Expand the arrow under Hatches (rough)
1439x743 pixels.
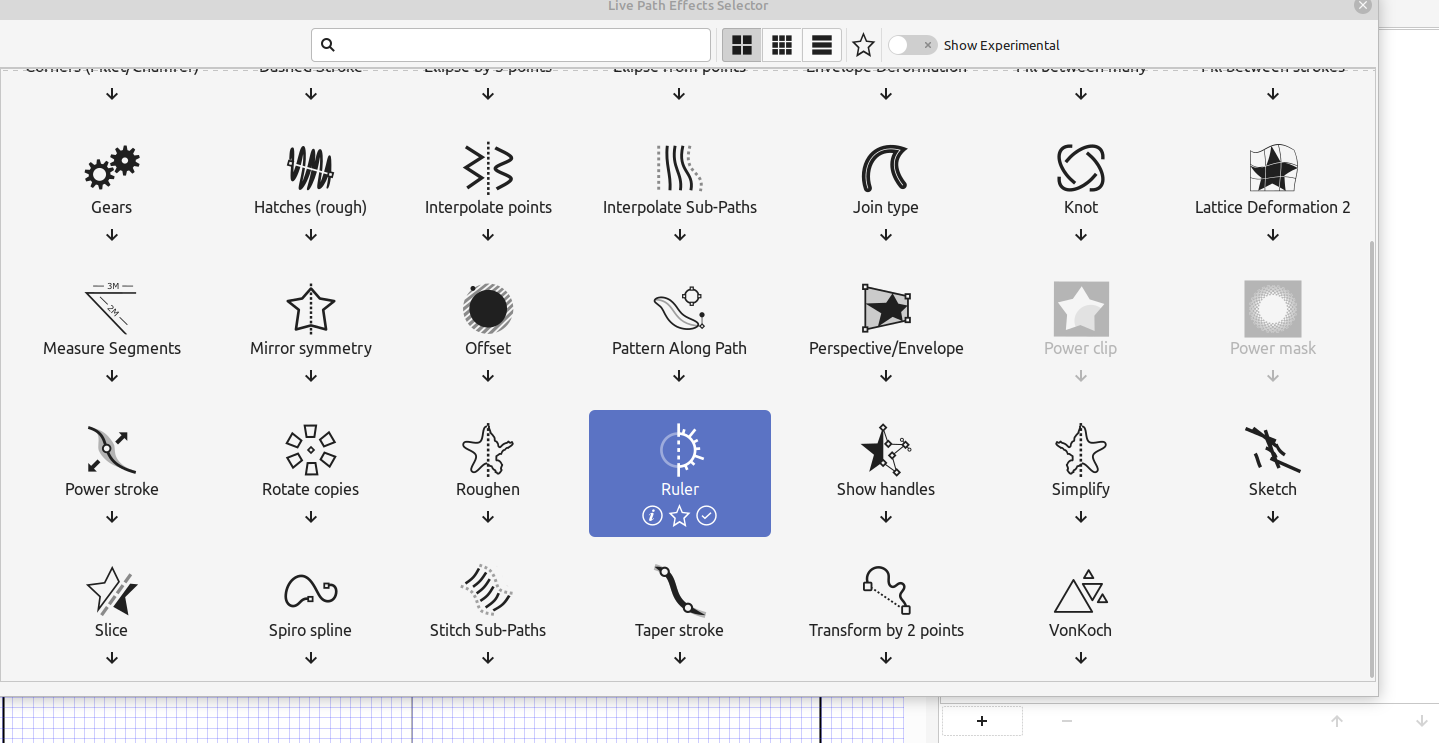(x=311, y=235)
